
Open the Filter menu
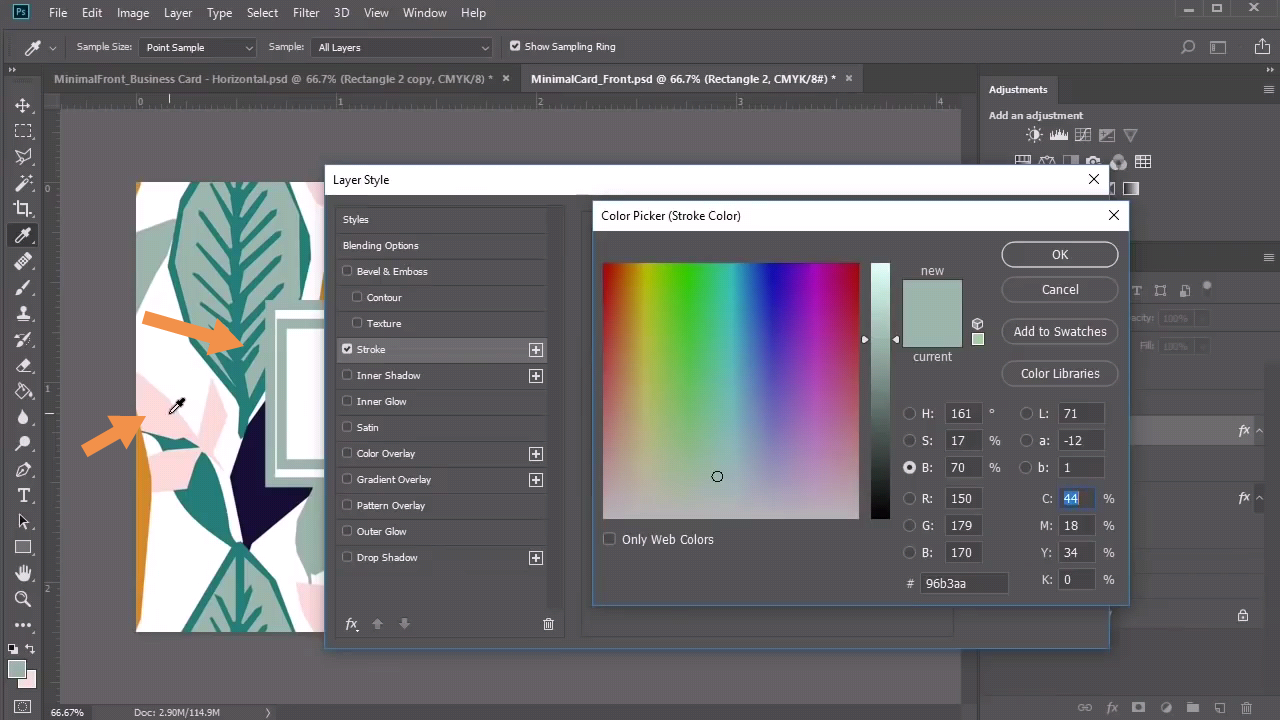[306, 13]
